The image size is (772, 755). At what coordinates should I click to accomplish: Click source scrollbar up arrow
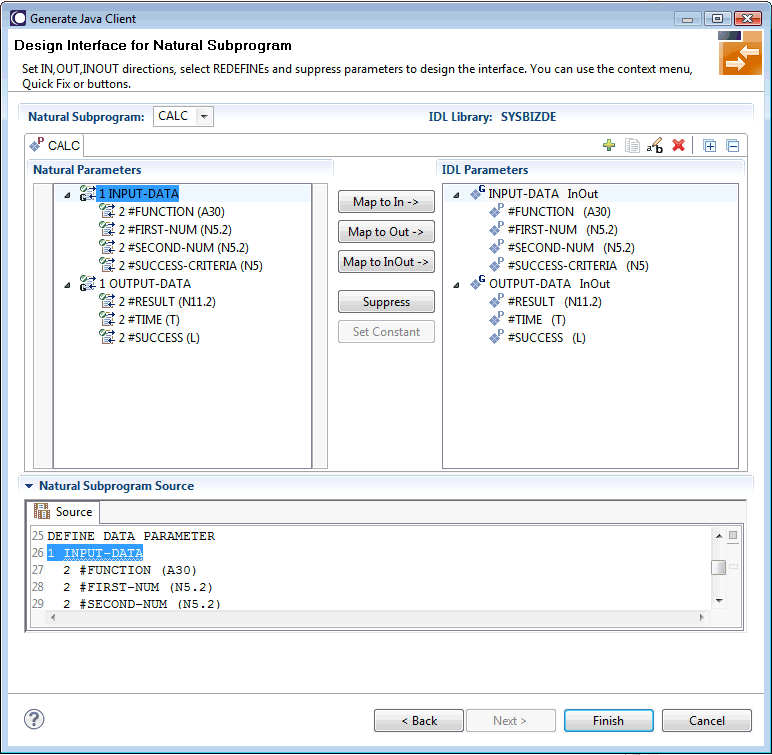(x=719, y=536)
